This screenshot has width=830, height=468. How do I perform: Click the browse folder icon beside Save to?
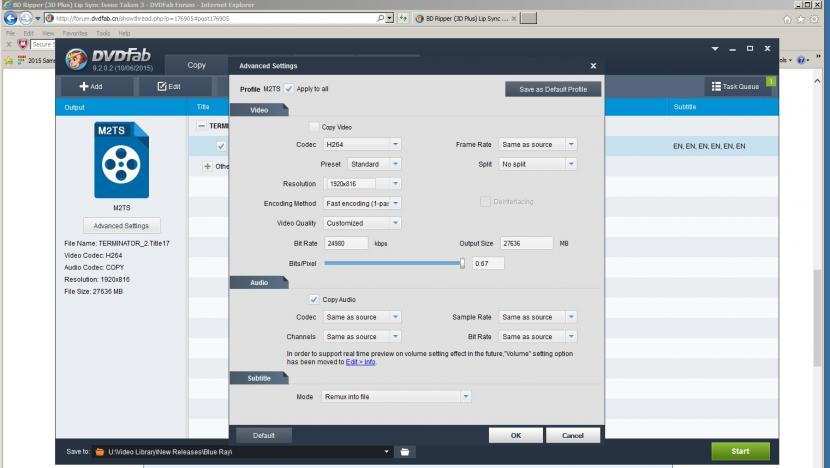(x=405, y=452)
